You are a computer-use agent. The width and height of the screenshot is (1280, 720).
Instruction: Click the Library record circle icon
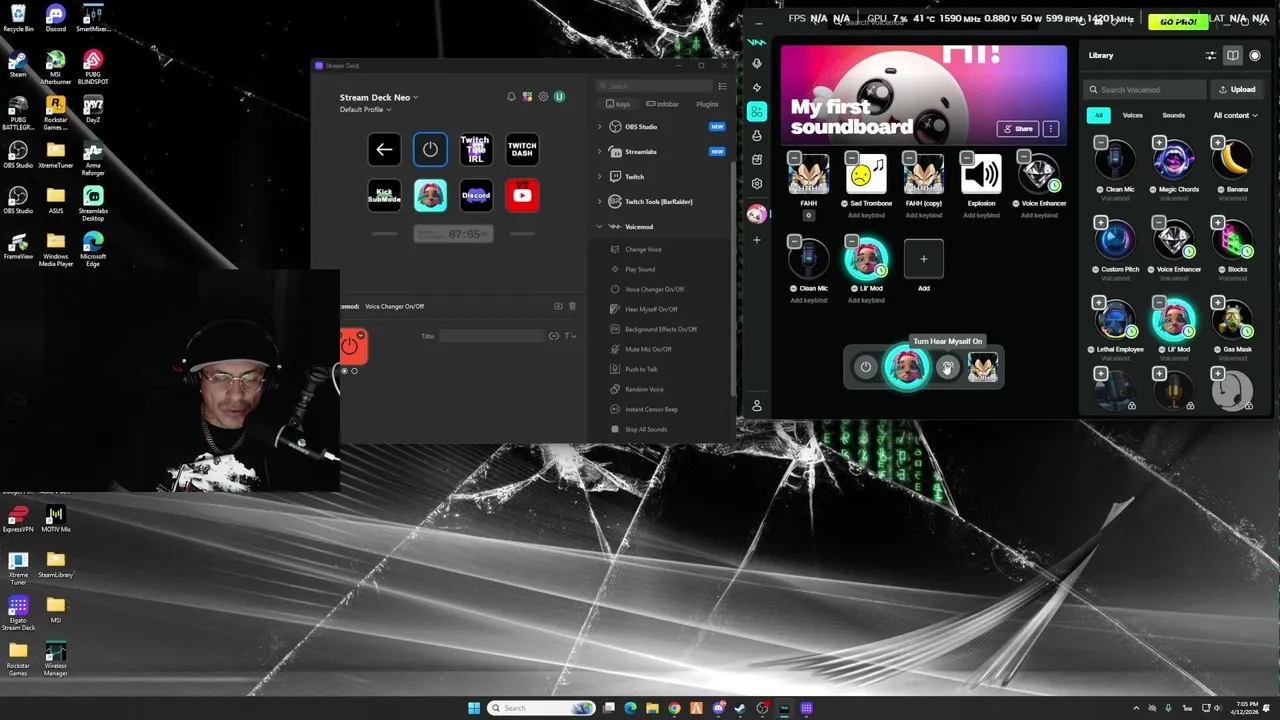click(x=1255, y=56)
